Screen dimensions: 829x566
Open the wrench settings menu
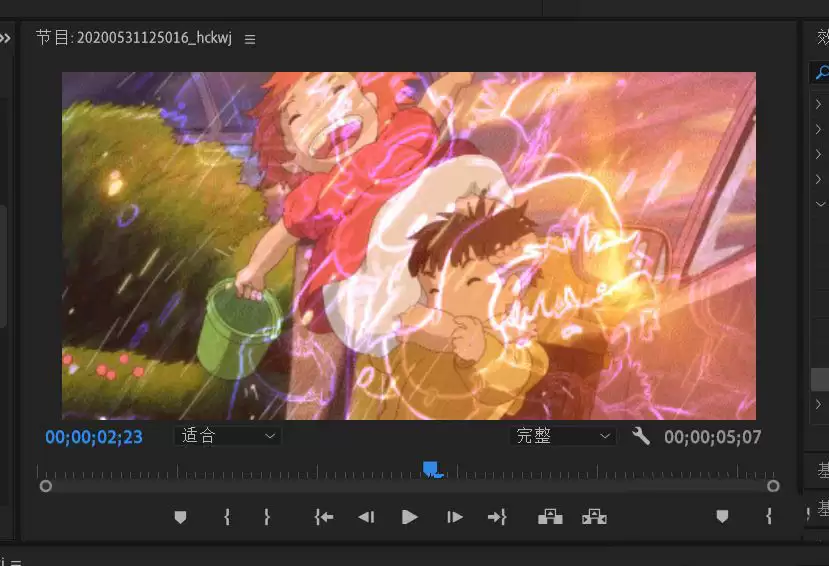[x=641, y=437]
